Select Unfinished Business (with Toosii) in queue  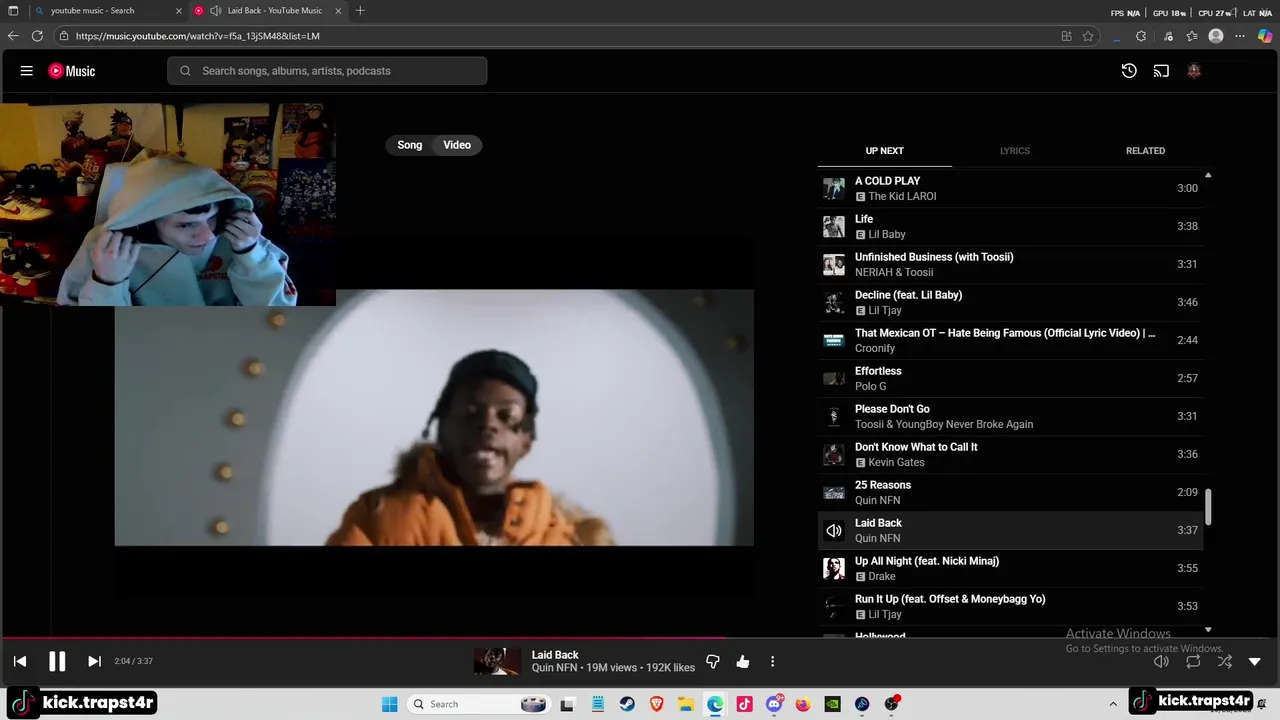tap(1010, 264)
